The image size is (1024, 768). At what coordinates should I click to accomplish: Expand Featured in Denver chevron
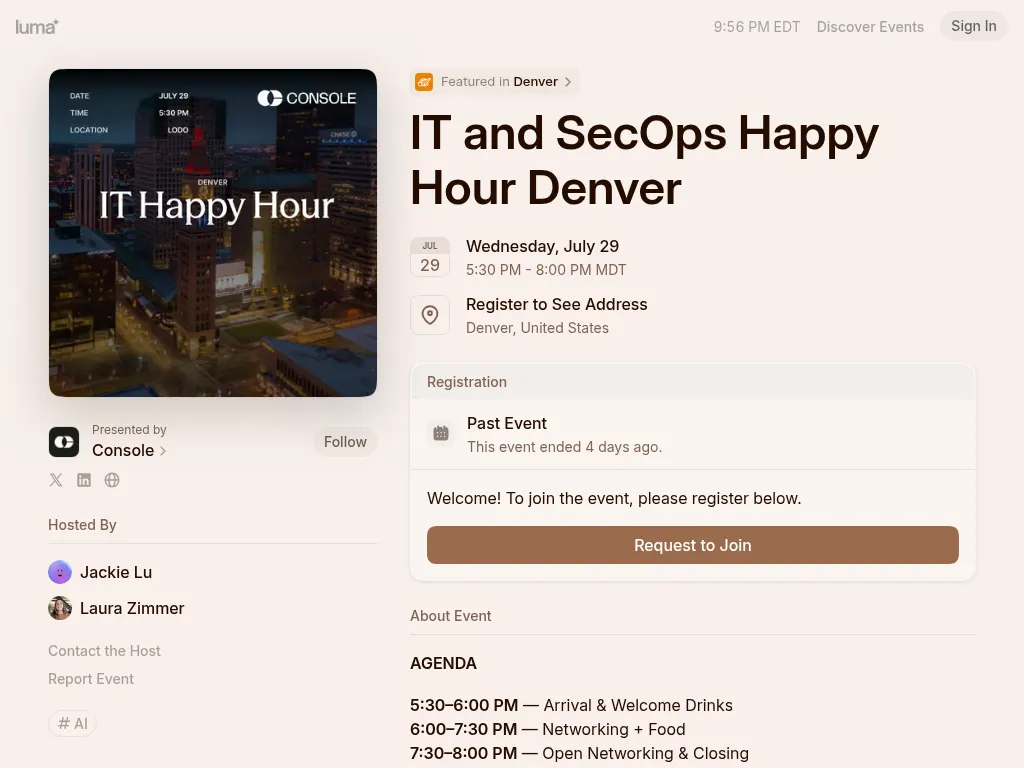[x=568, y=82]
